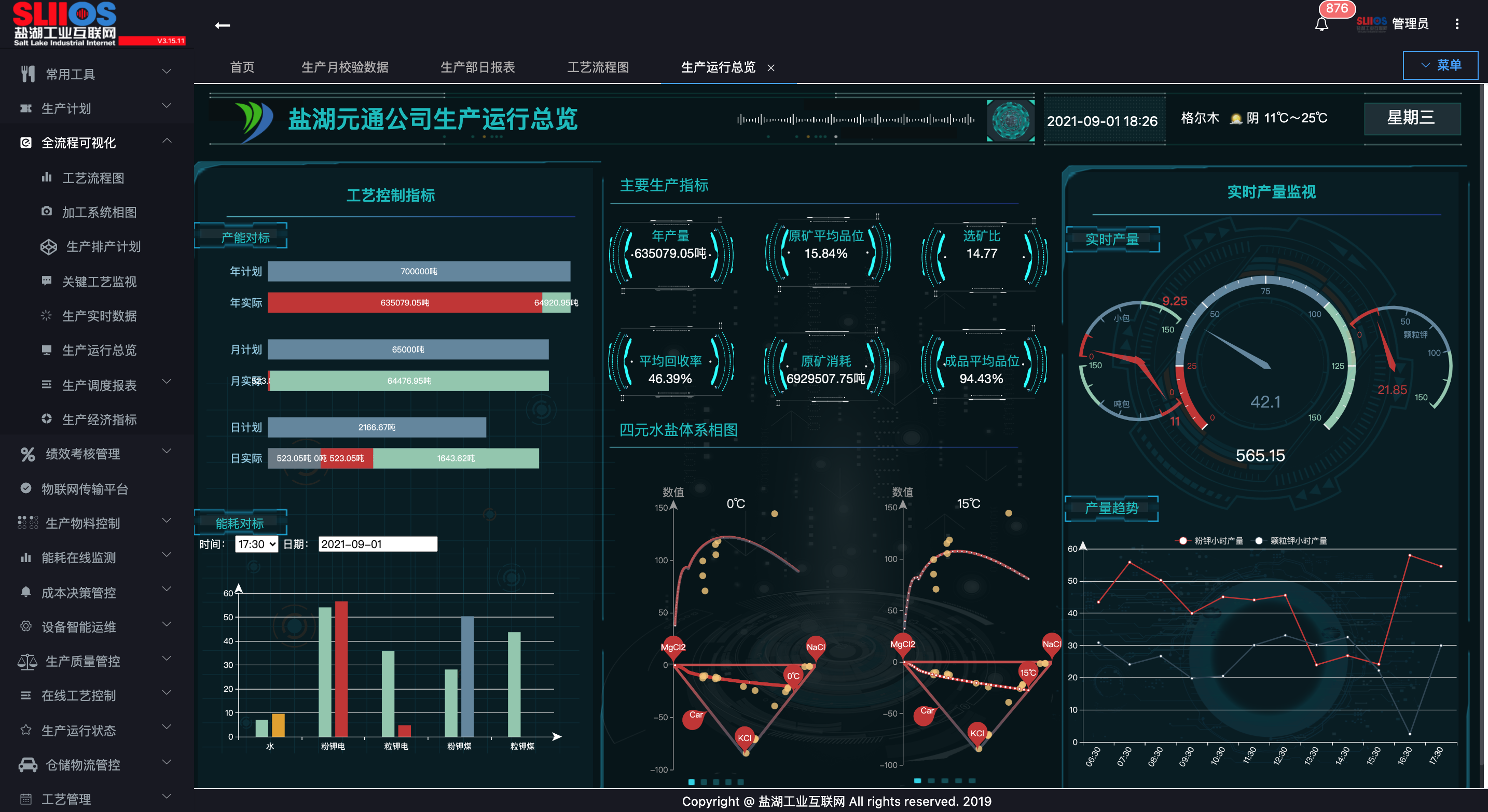Viewport: 1488px width, 812px height.
Task: Click the 工艺管理 calendar icon
Action: coord(25,799)
